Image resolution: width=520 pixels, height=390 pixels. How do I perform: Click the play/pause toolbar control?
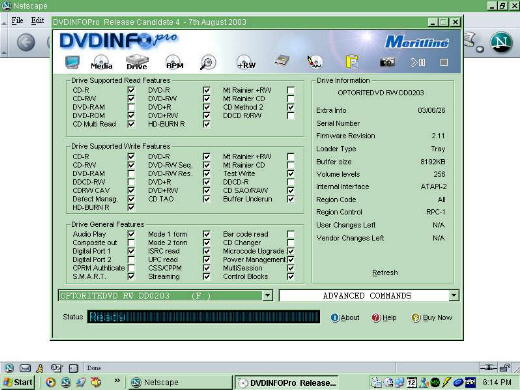tap(417, 62)
